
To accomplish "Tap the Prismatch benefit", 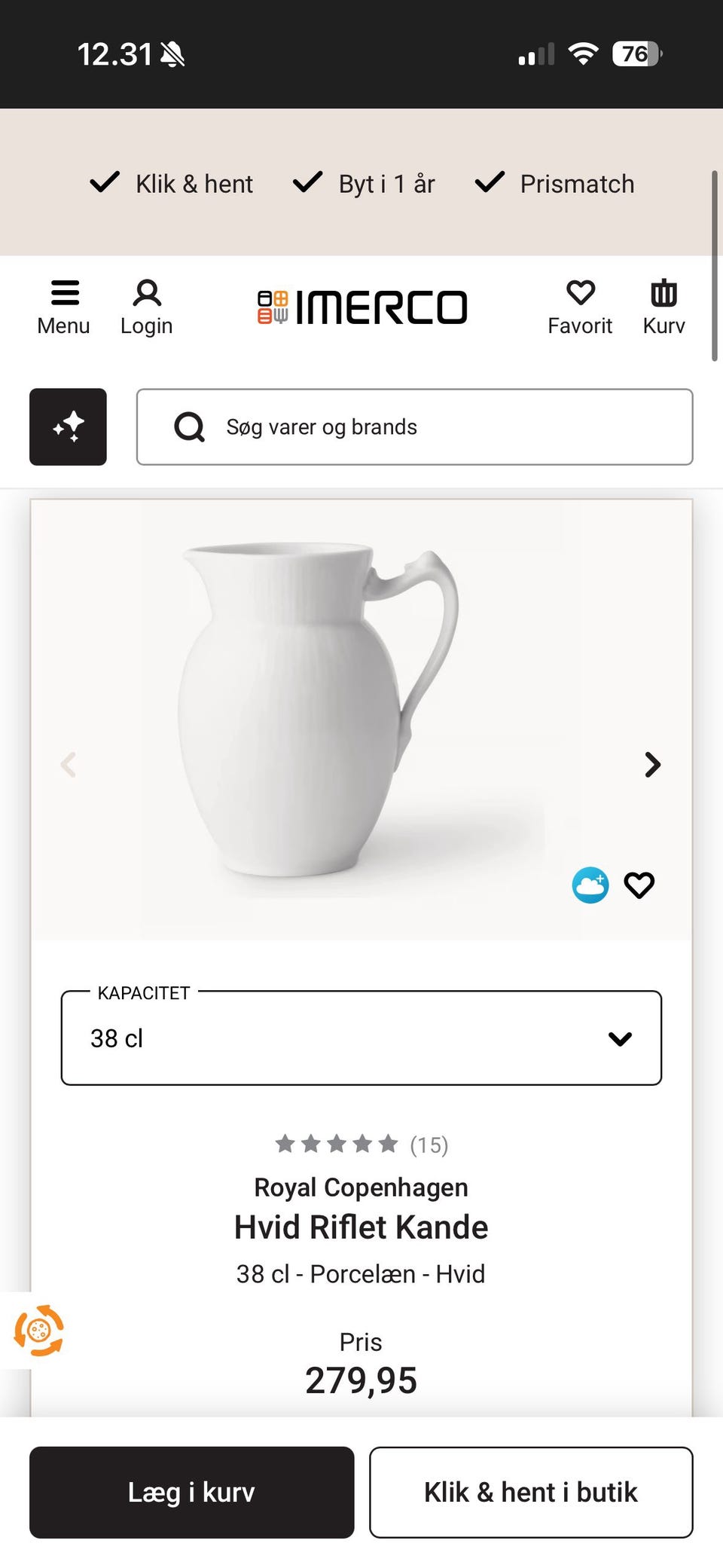I will [x=554, y=183].
